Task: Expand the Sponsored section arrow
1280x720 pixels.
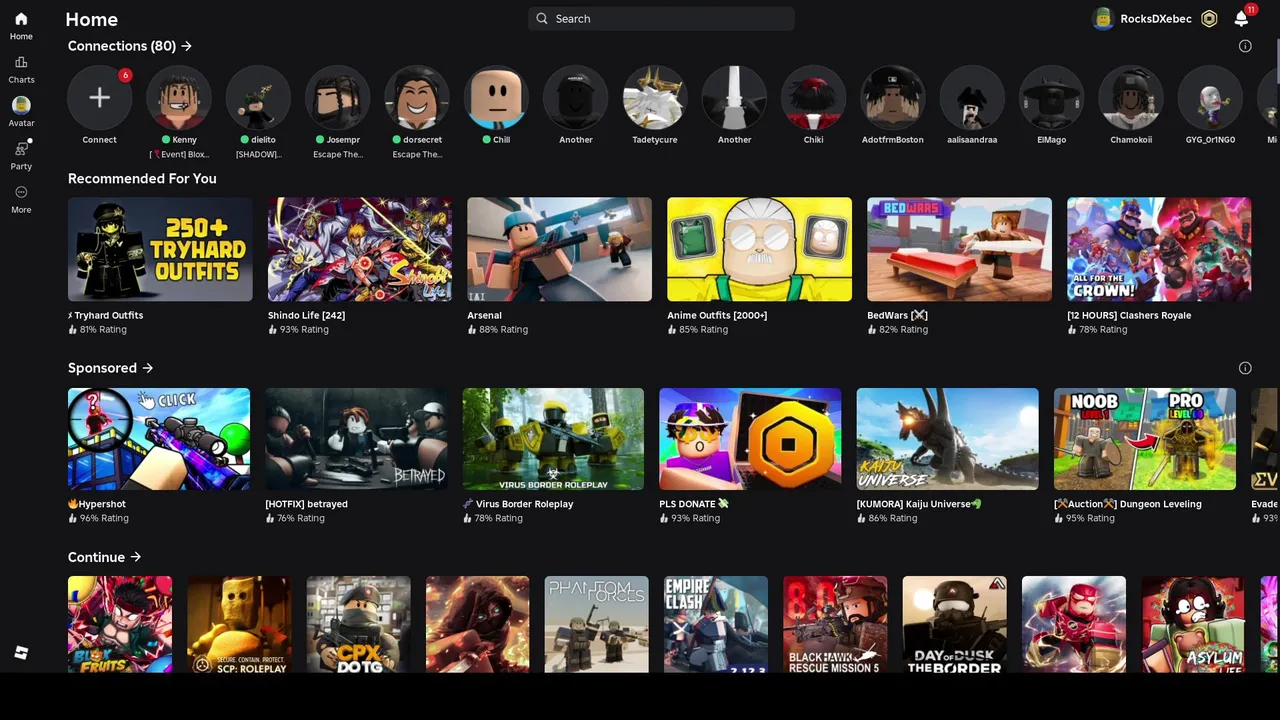Action: (x=148, y=368)
